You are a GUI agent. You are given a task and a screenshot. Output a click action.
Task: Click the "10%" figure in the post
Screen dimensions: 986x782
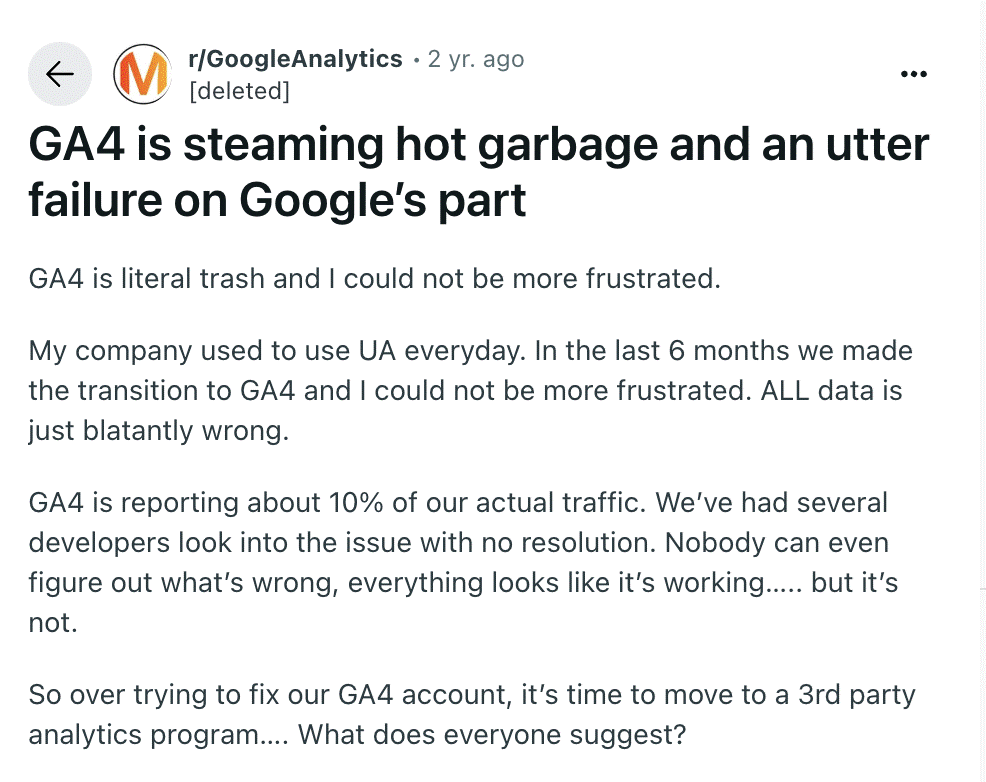pyautogui.click(x=350, y=503)
